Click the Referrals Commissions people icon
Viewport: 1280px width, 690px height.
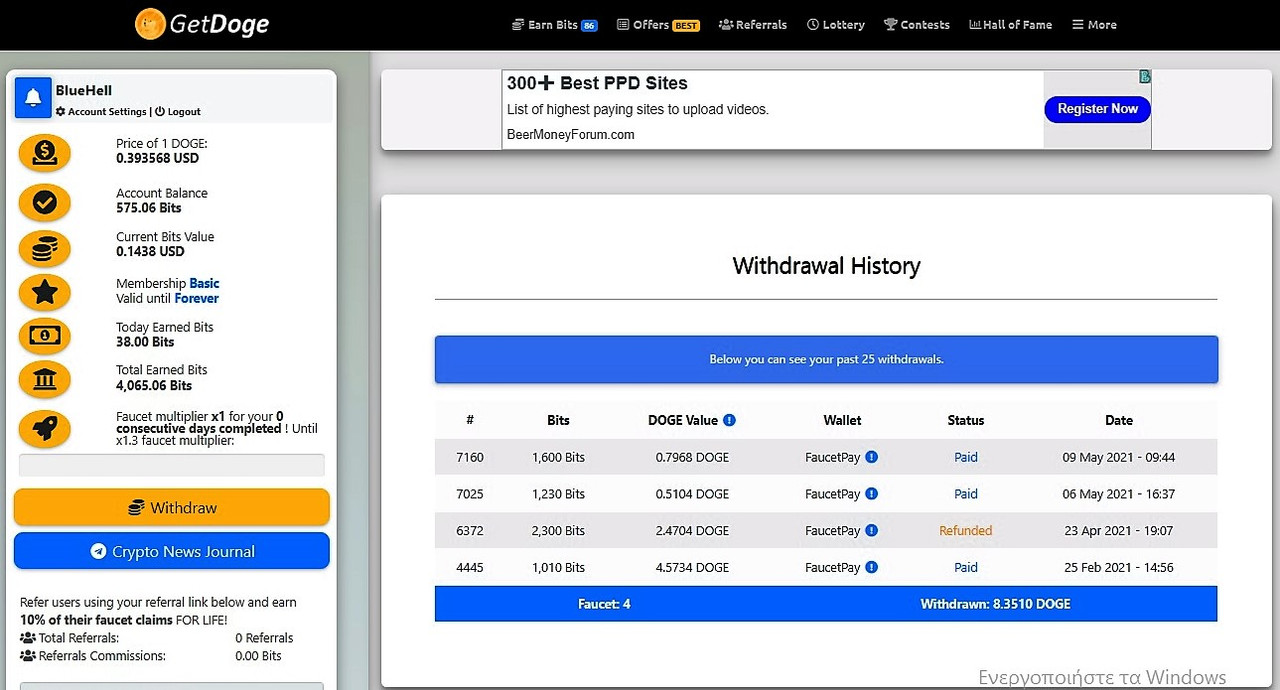[28, 656]
